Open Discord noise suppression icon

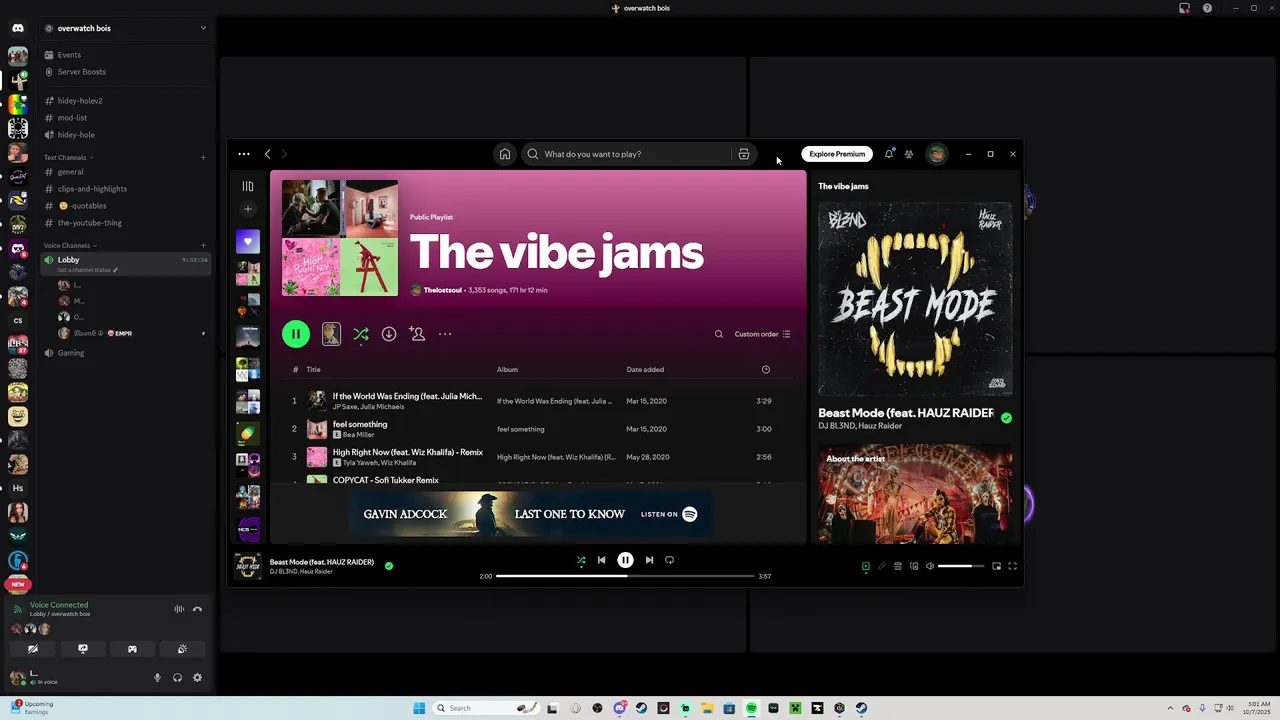[x=179, y=609]
